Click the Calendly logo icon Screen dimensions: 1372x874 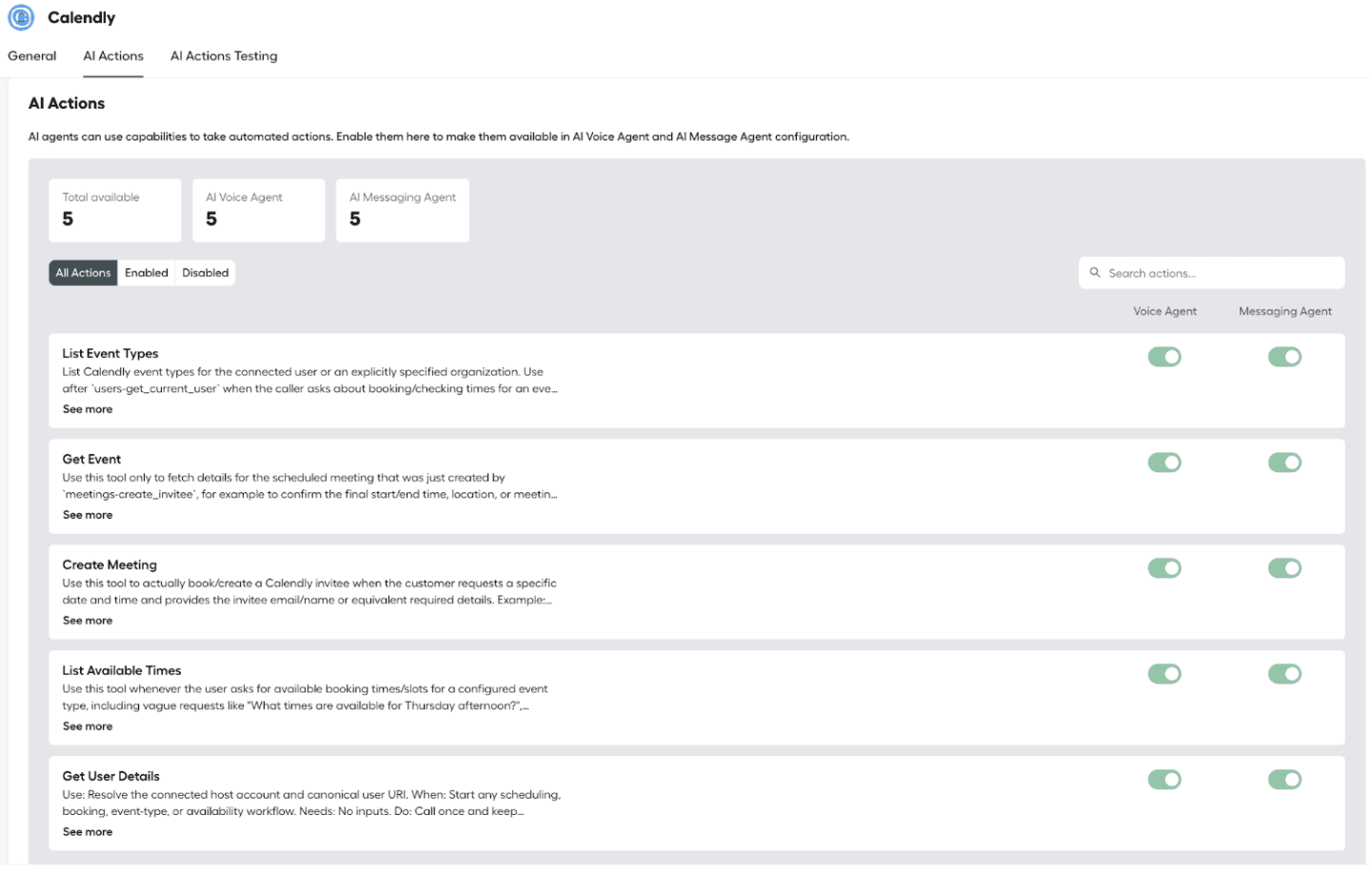(21, 17)
